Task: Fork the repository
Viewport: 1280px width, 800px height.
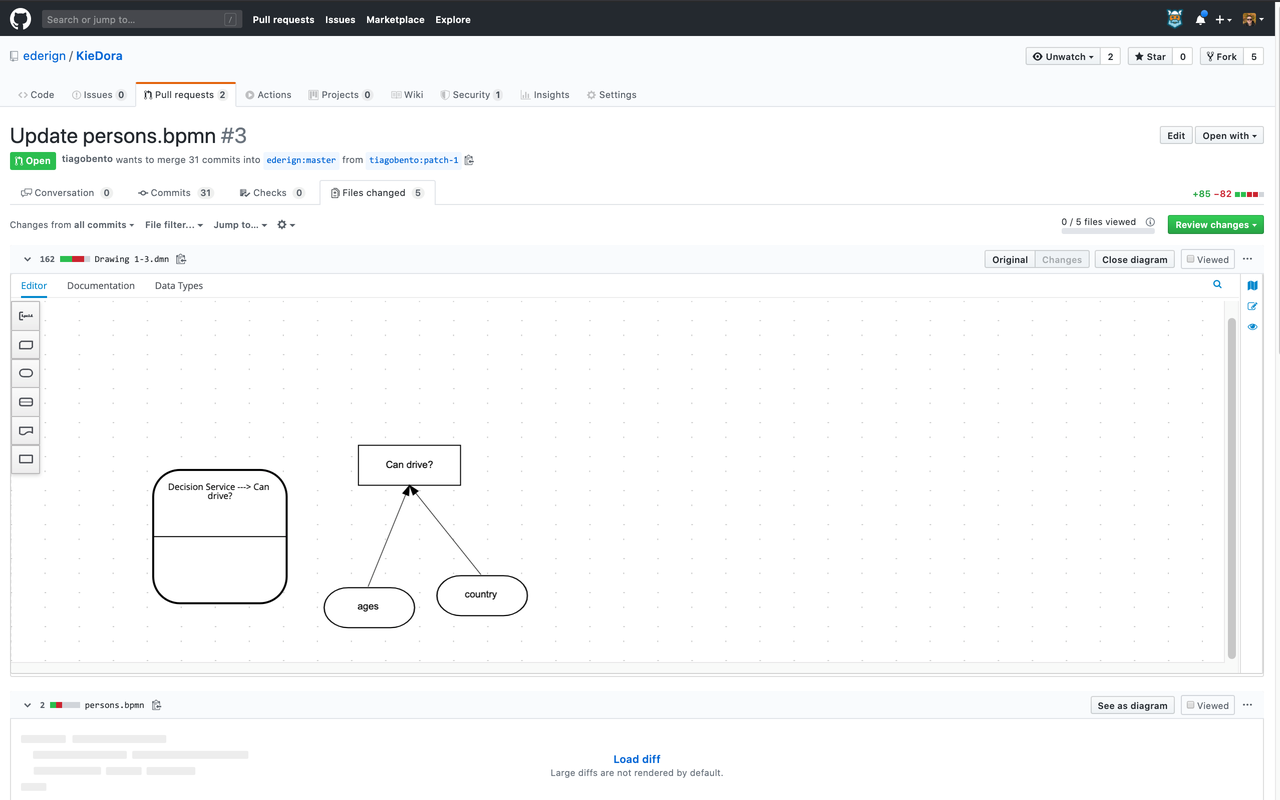Action: 1221,57
